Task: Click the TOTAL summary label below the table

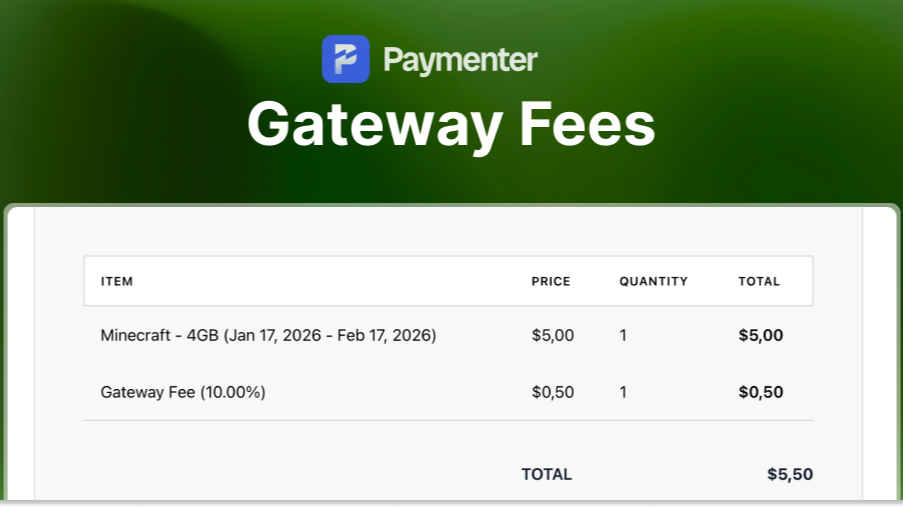Action: (546, 474)
